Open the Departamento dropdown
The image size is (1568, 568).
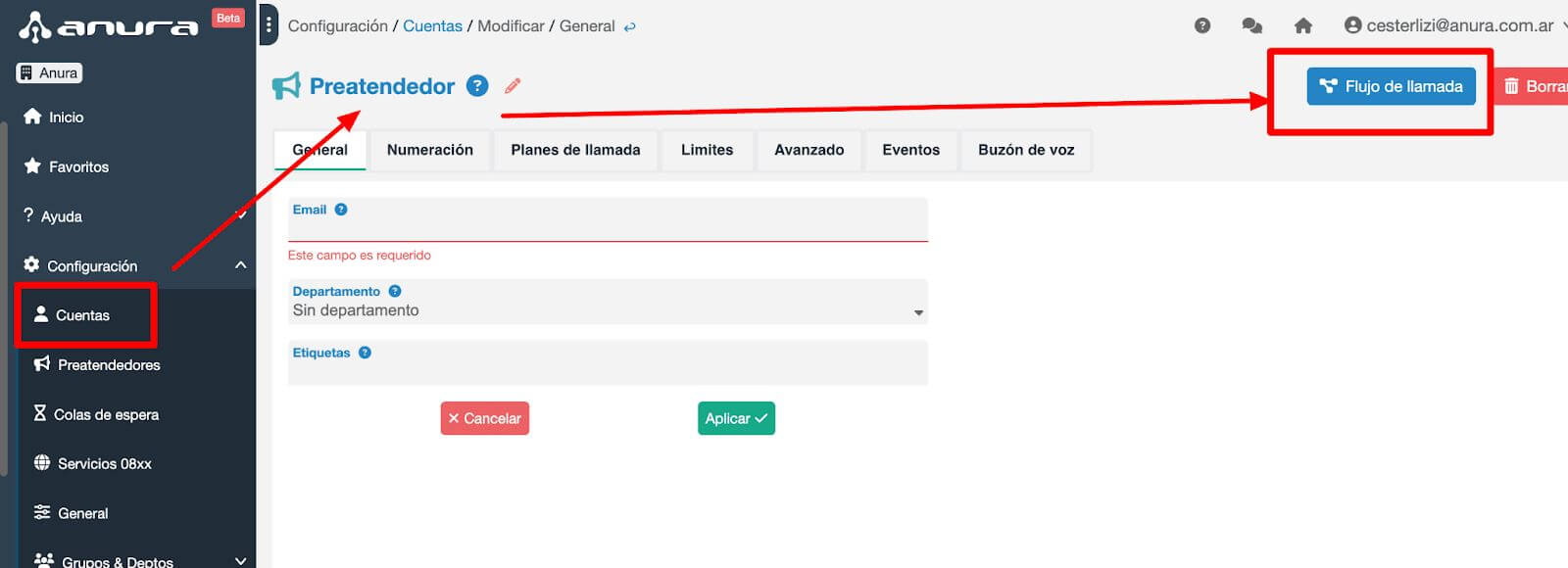(608, 302)
